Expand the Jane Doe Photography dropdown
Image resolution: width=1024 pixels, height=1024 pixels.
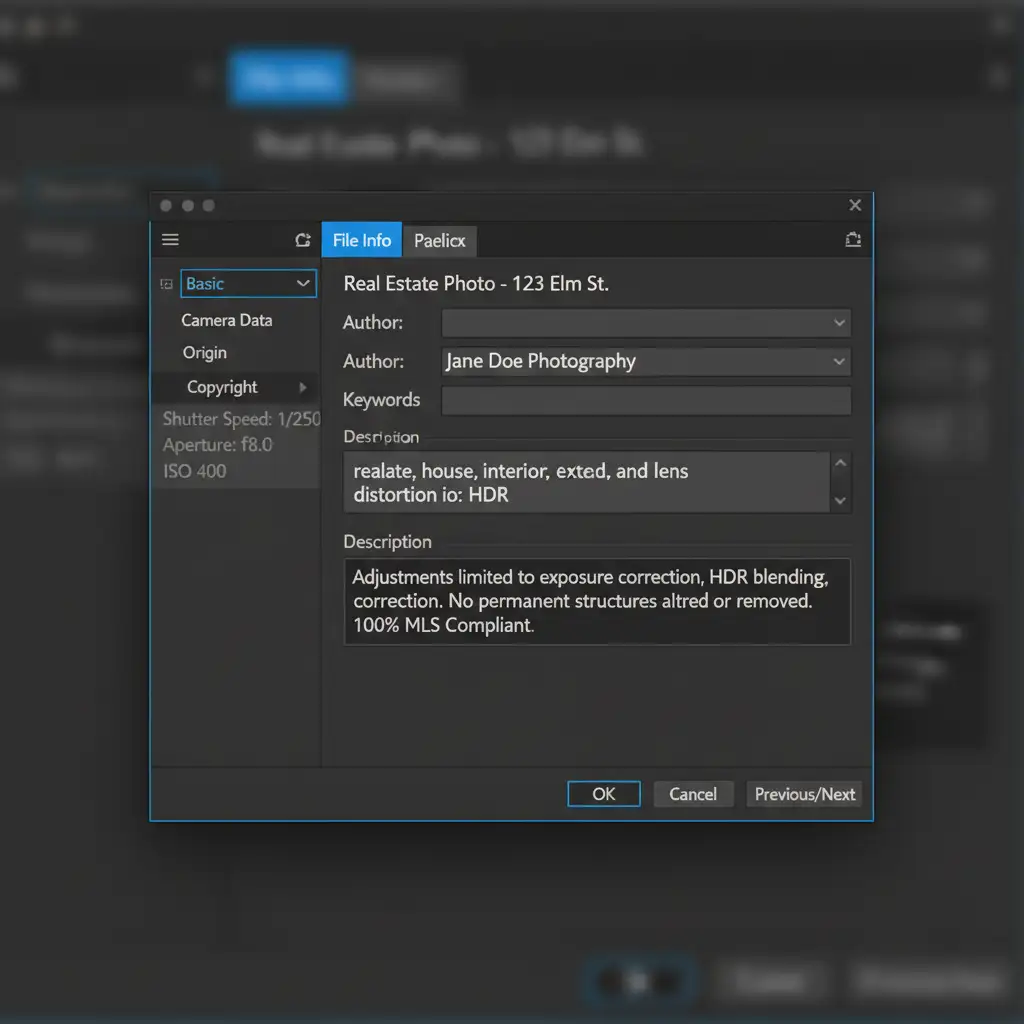pos(839,362)
